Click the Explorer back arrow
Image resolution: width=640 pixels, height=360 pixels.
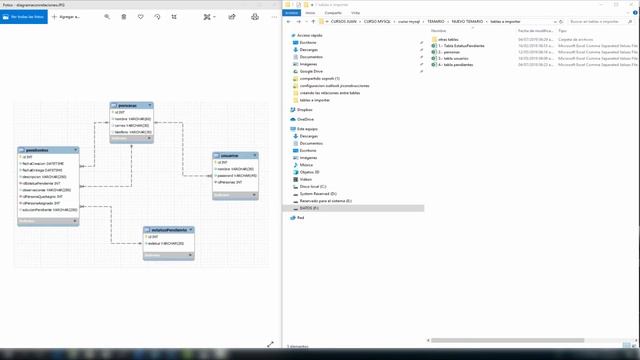click(289, 21)
